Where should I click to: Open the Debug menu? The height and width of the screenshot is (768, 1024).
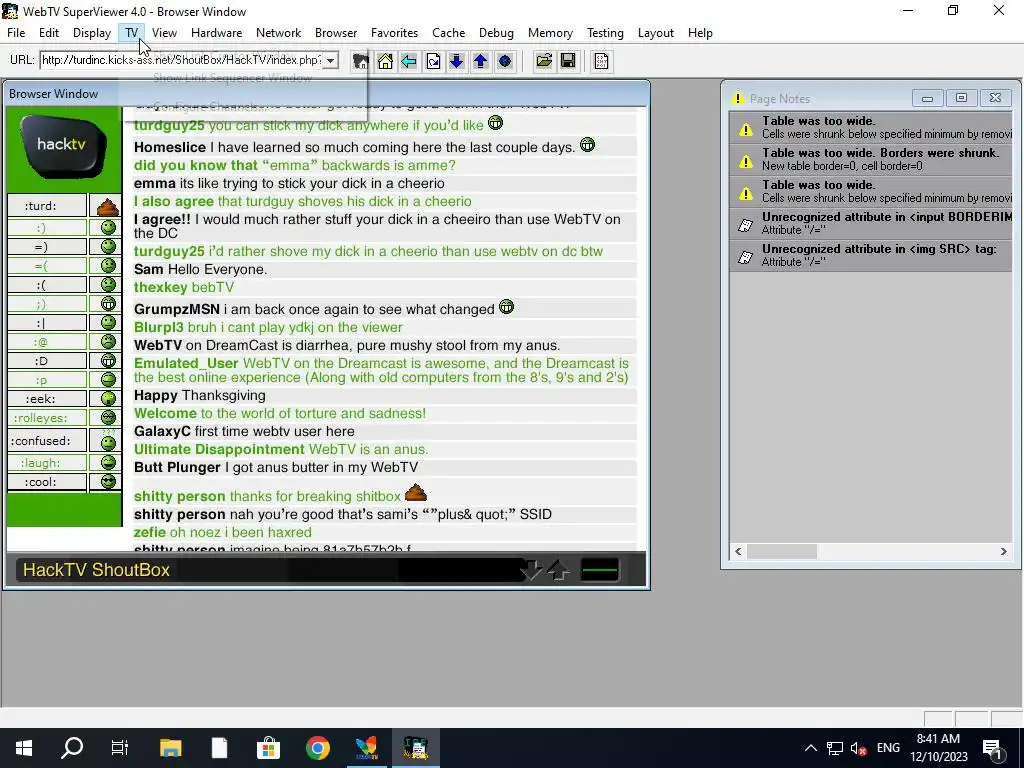[x=496, y=33]
